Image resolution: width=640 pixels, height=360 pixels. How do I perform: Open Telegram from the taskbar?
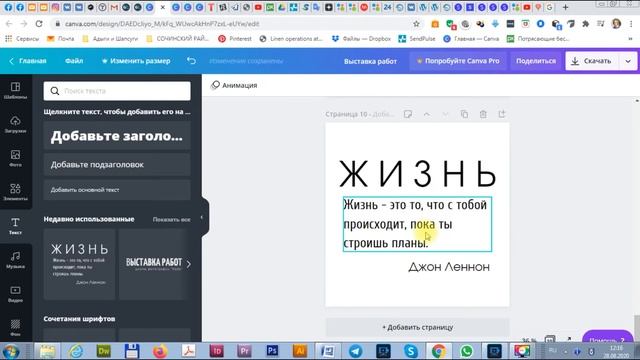pyautogui.click(x=355, y=351)
